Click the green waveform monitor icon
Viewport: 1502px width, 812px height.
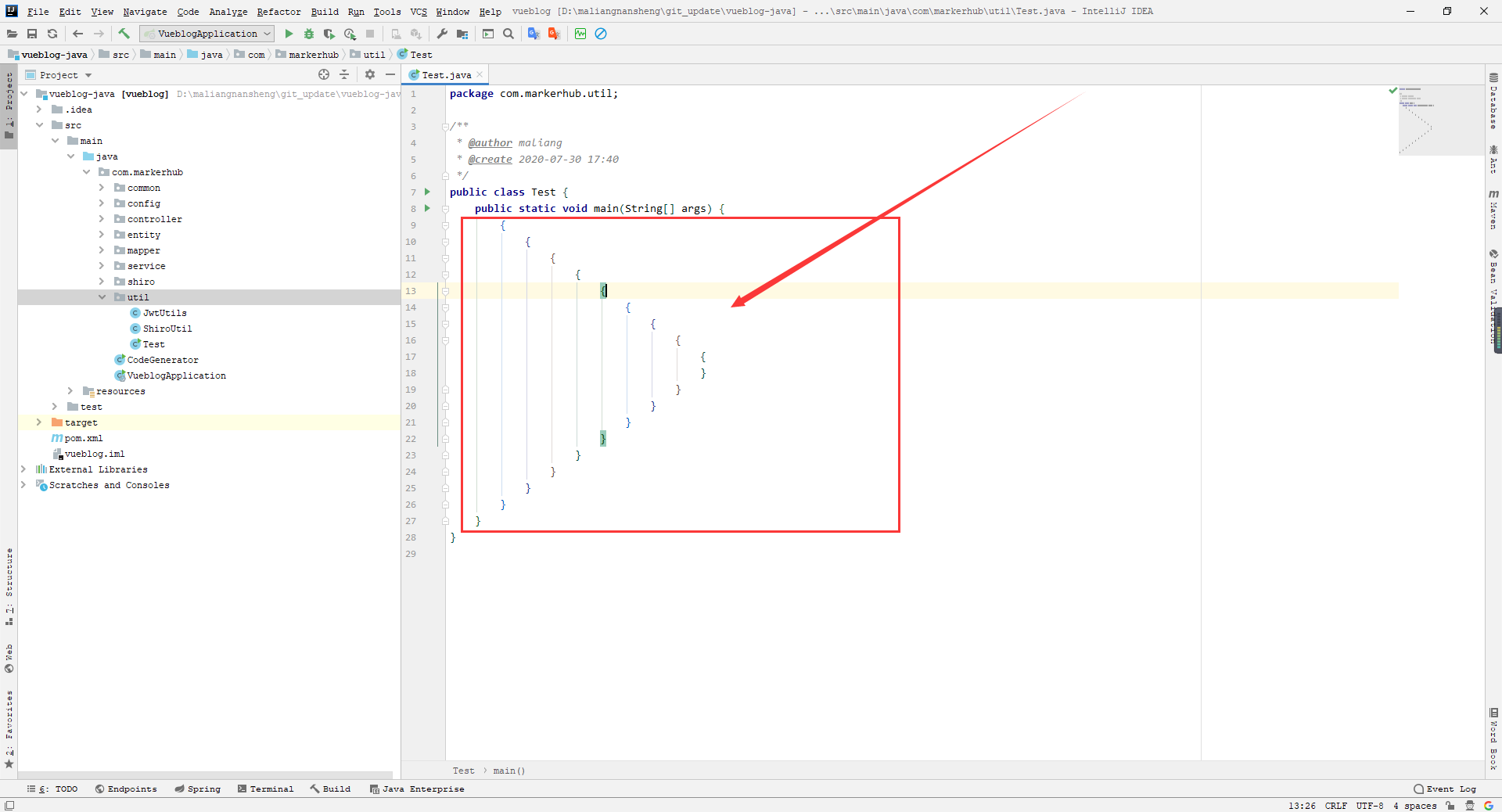(x=580, y=34)
